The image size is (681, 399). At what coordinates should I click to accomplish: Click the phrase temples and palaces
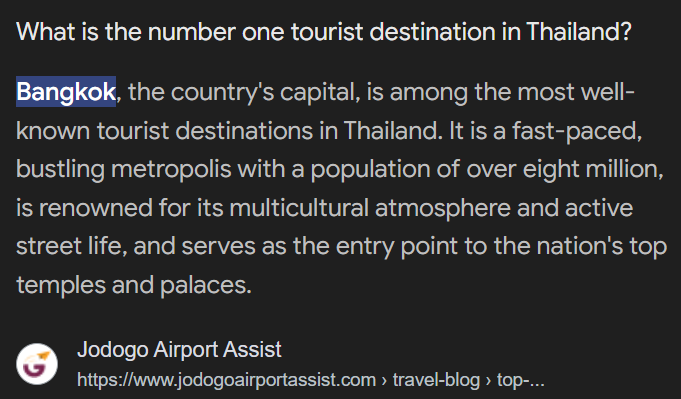tap(134, 285)
